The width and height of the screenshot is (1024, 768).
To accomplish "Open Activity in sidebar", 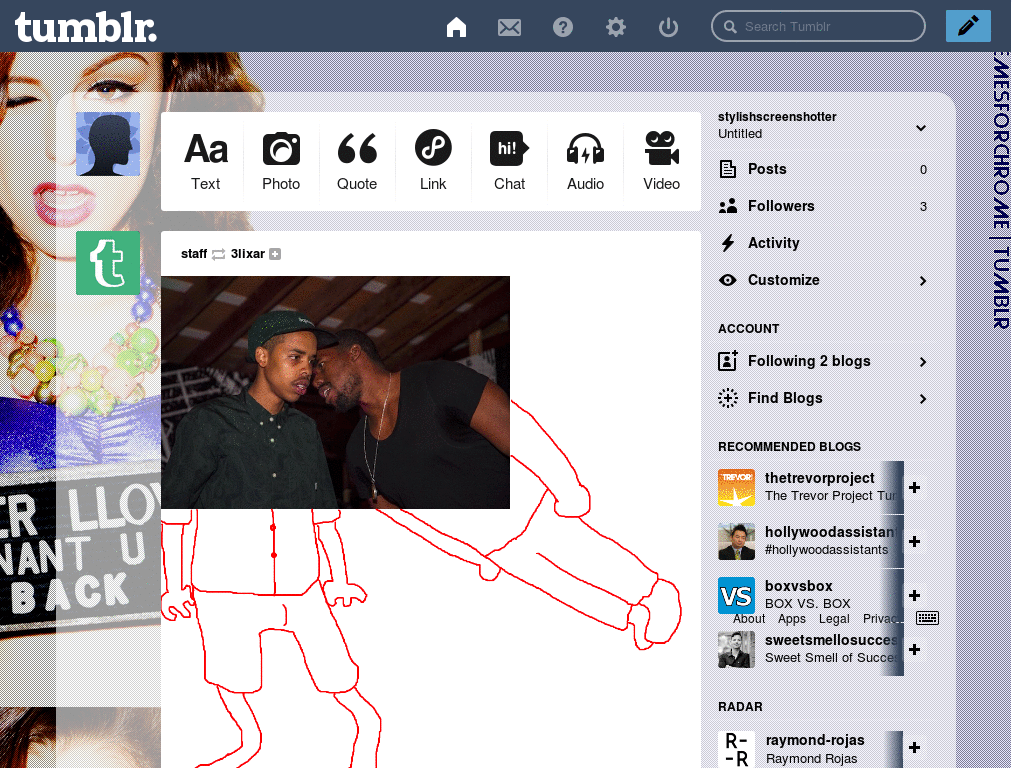I will tap(823, 243).
